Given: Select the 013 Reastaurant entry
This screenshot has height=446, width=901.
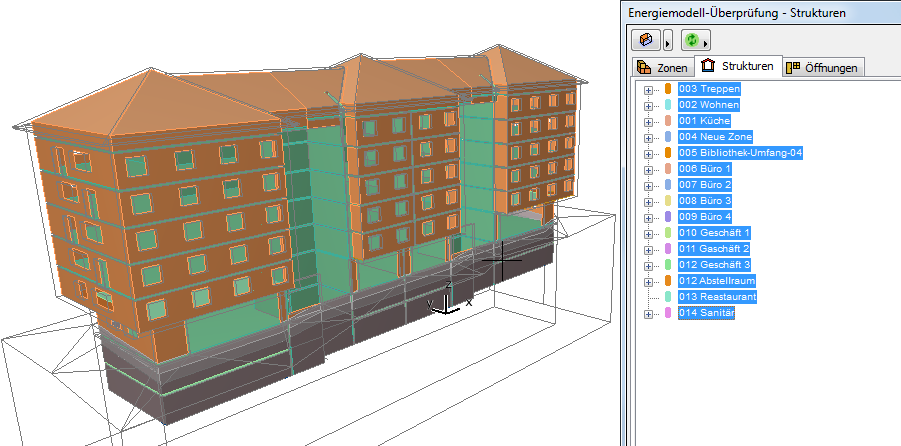Looking at the screenshot, I should (x=718, y=297).
